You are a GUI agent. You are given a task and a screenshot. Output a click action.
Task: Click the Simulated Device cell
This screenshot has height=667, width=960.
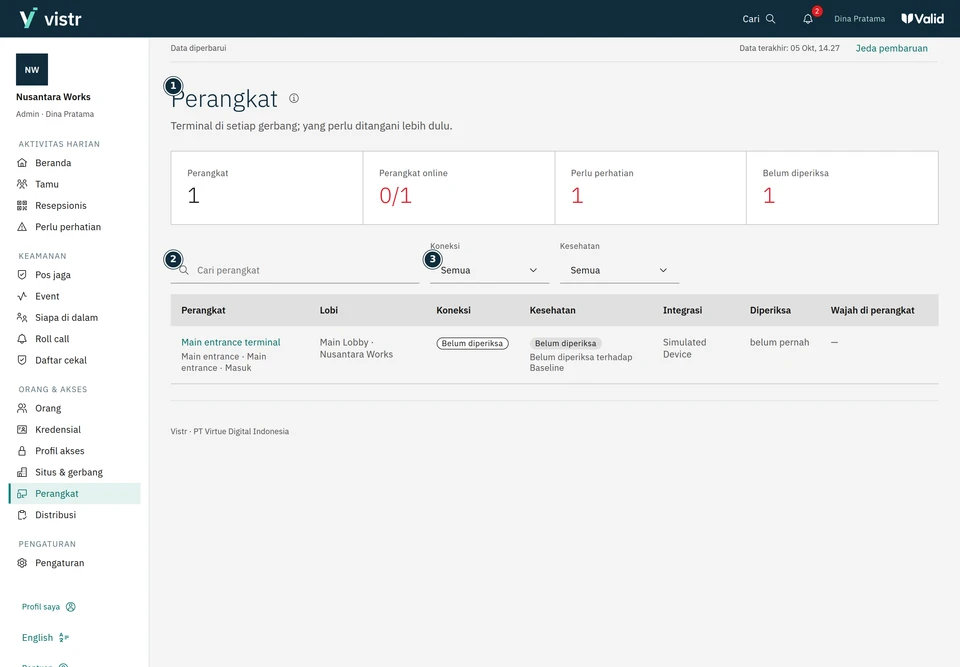coord(684,349)
